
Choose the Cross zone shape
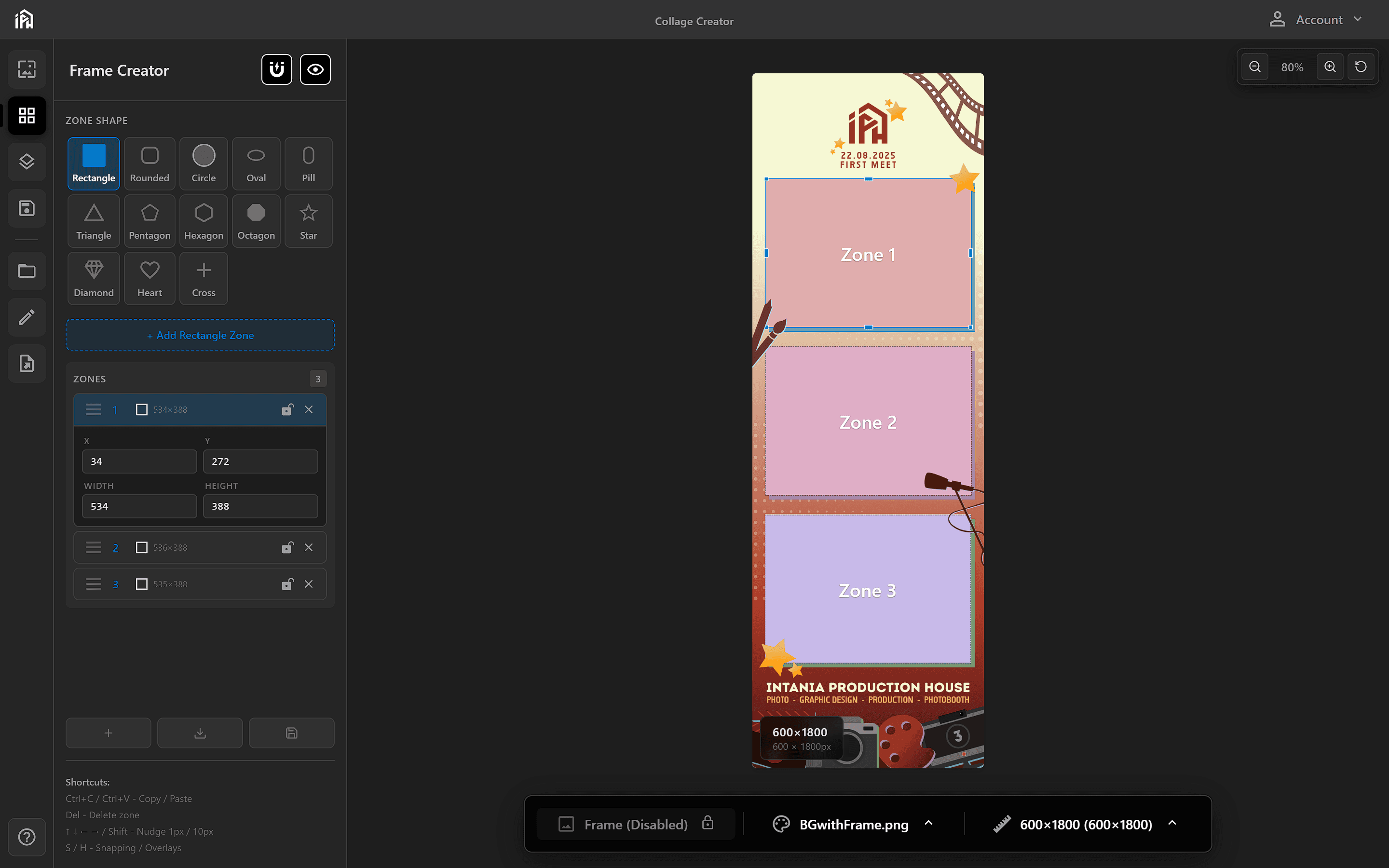[204, 278]
